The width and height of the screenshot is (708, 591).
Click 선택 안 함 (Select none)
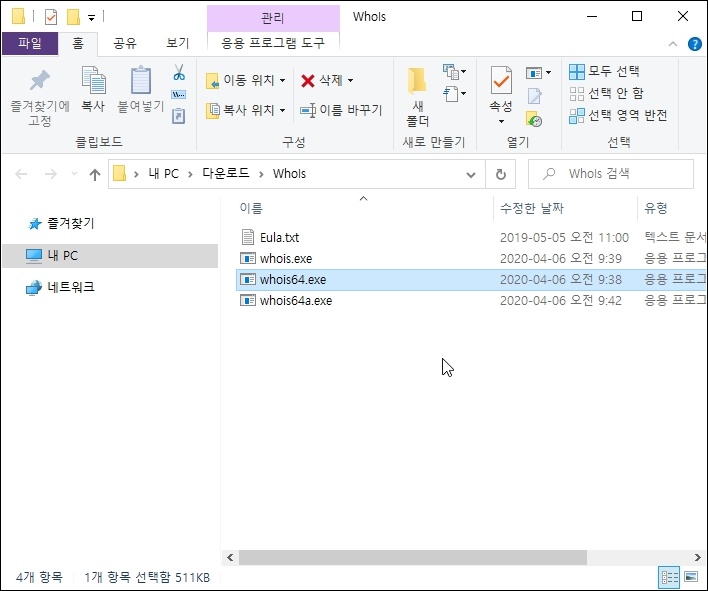tap(606, 93)
